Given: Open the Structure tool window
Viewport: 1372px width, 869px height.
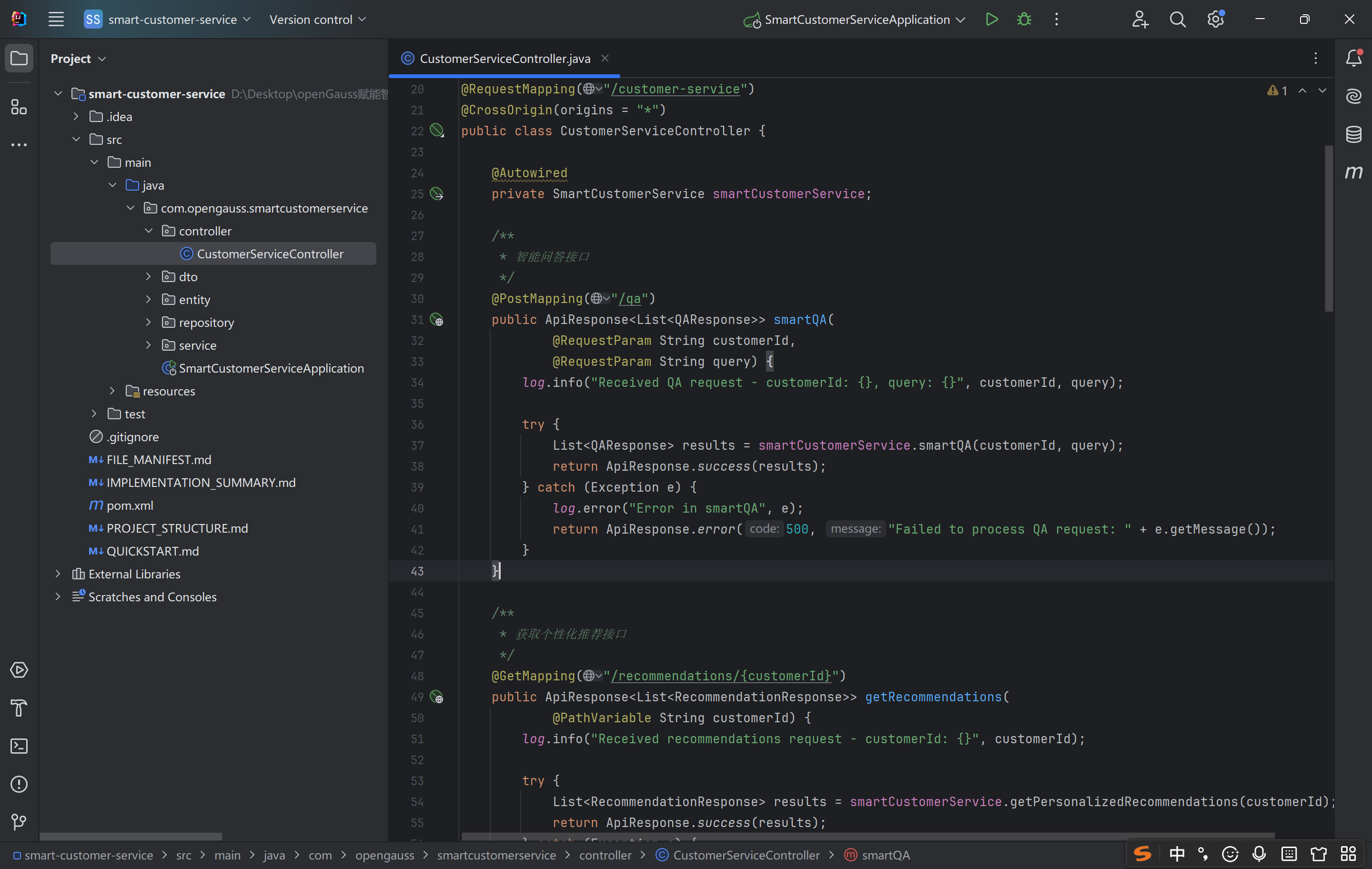Looking at the screenshot, I should pyautogui.click(x=19, y=107).
